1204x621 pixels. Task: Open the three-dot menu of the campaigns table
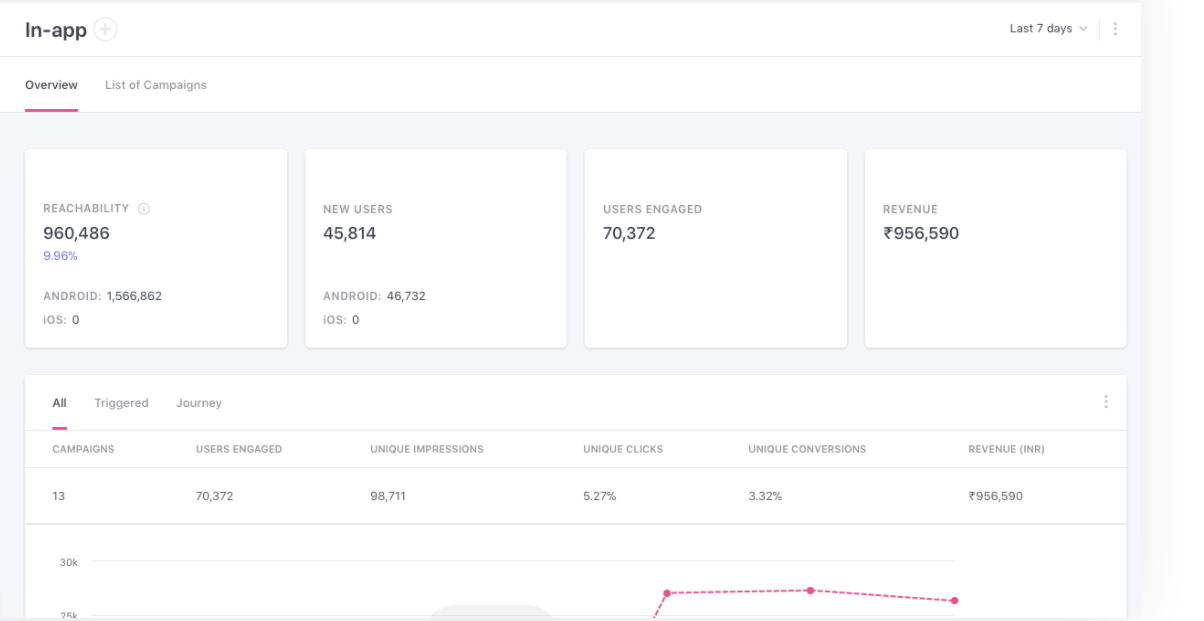point(1105,402)
